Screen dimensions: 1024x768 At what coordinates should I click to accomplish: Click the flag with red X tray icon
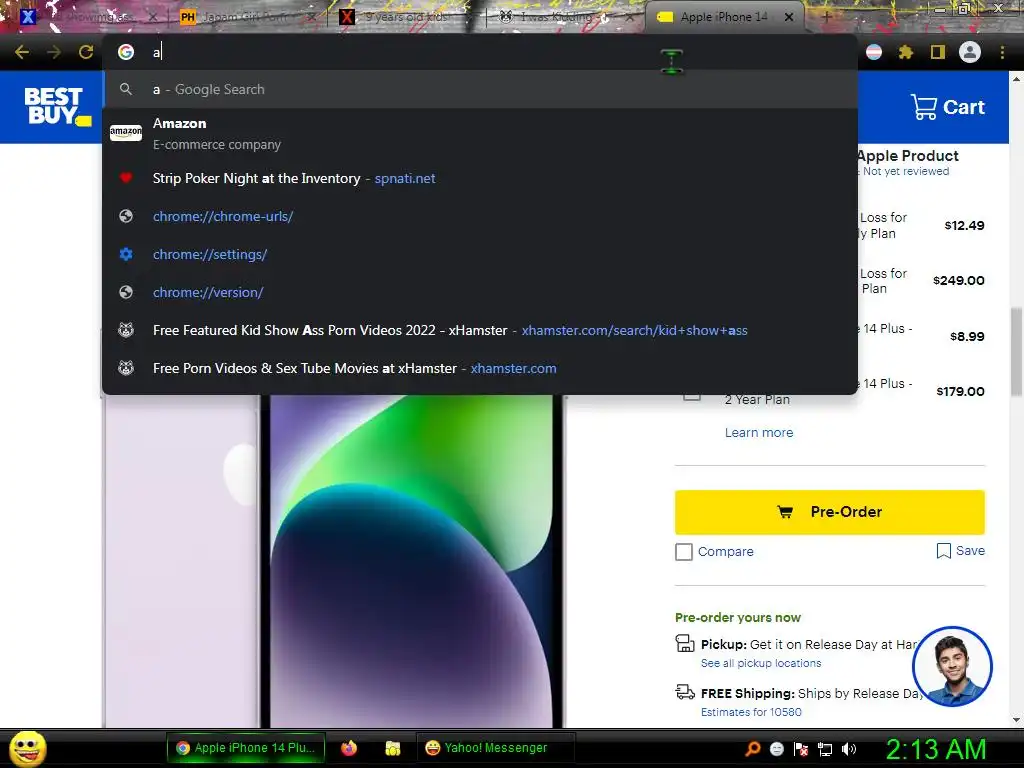(801, 749)
